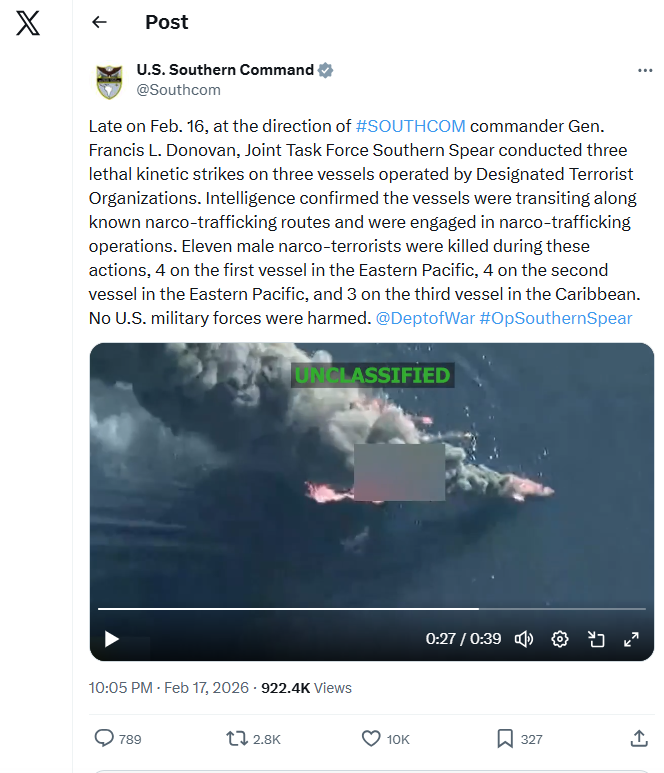Like the post with heart icon
The height and width of the screenshot is (773, 664).
pyautogui.click(x=371, y=738)
